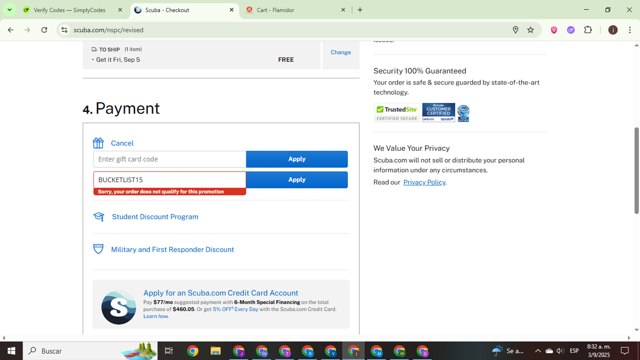Focus the promo field containing BUCKETLIST15
The height and width of the screenshot is (360, 640).
169,180
